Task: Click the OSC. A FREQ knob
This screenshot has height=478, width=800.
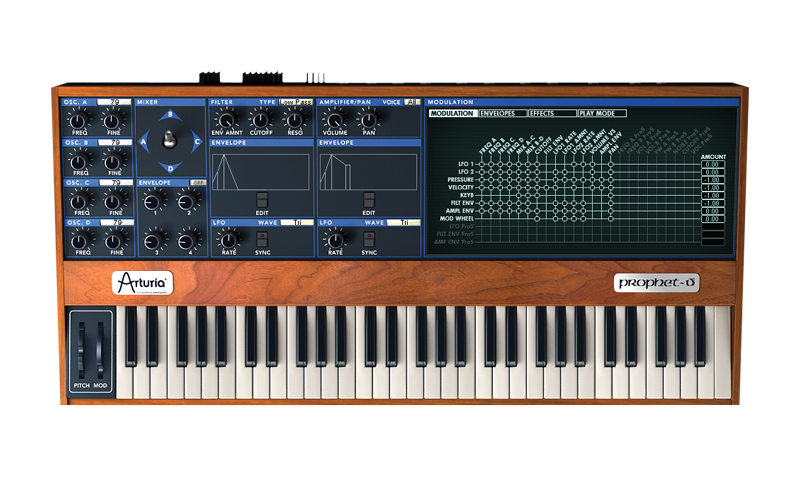Action: tap(77, 121)
